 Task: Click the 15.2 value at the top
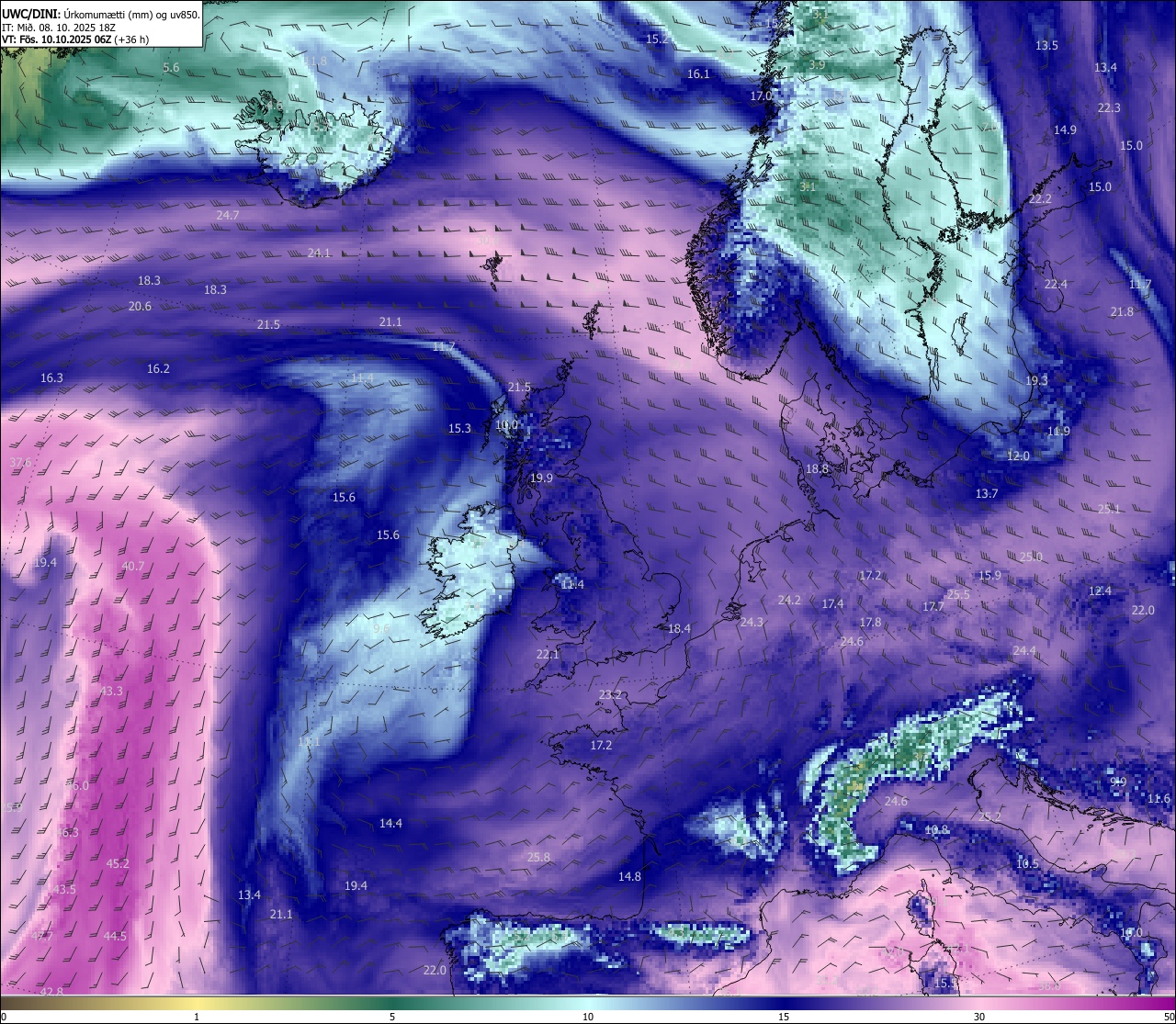click(x=657, y=39)
